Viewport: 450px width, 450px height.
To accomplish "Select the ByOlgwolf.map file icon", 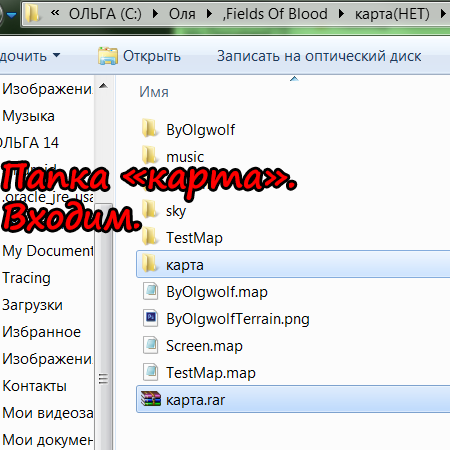I will pos(151,291).
